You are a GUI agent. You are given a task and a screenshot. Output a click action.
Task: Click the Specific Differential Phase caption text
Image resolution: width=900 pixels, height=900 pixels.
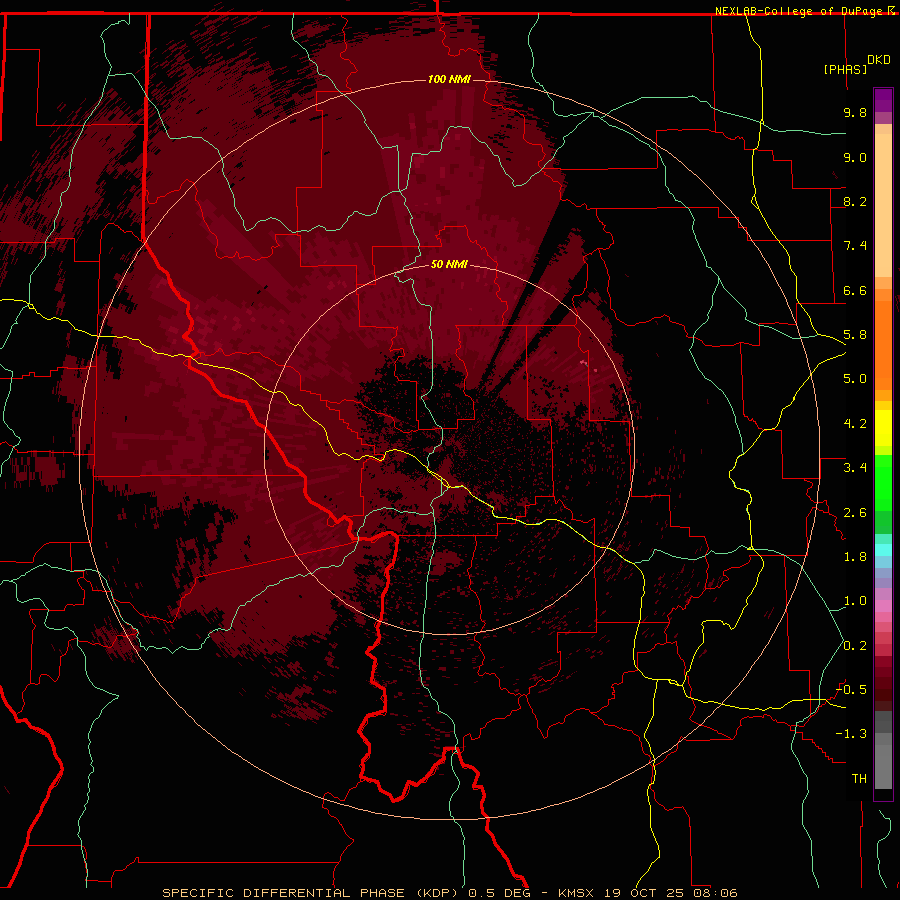449,893
